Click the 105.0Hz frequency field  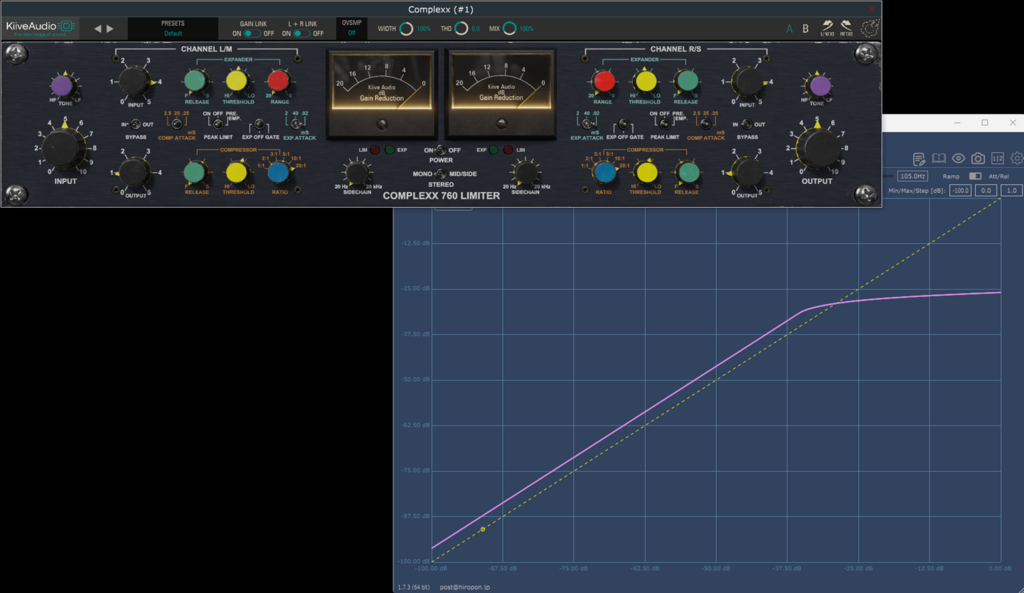click(x=912, y=176)
